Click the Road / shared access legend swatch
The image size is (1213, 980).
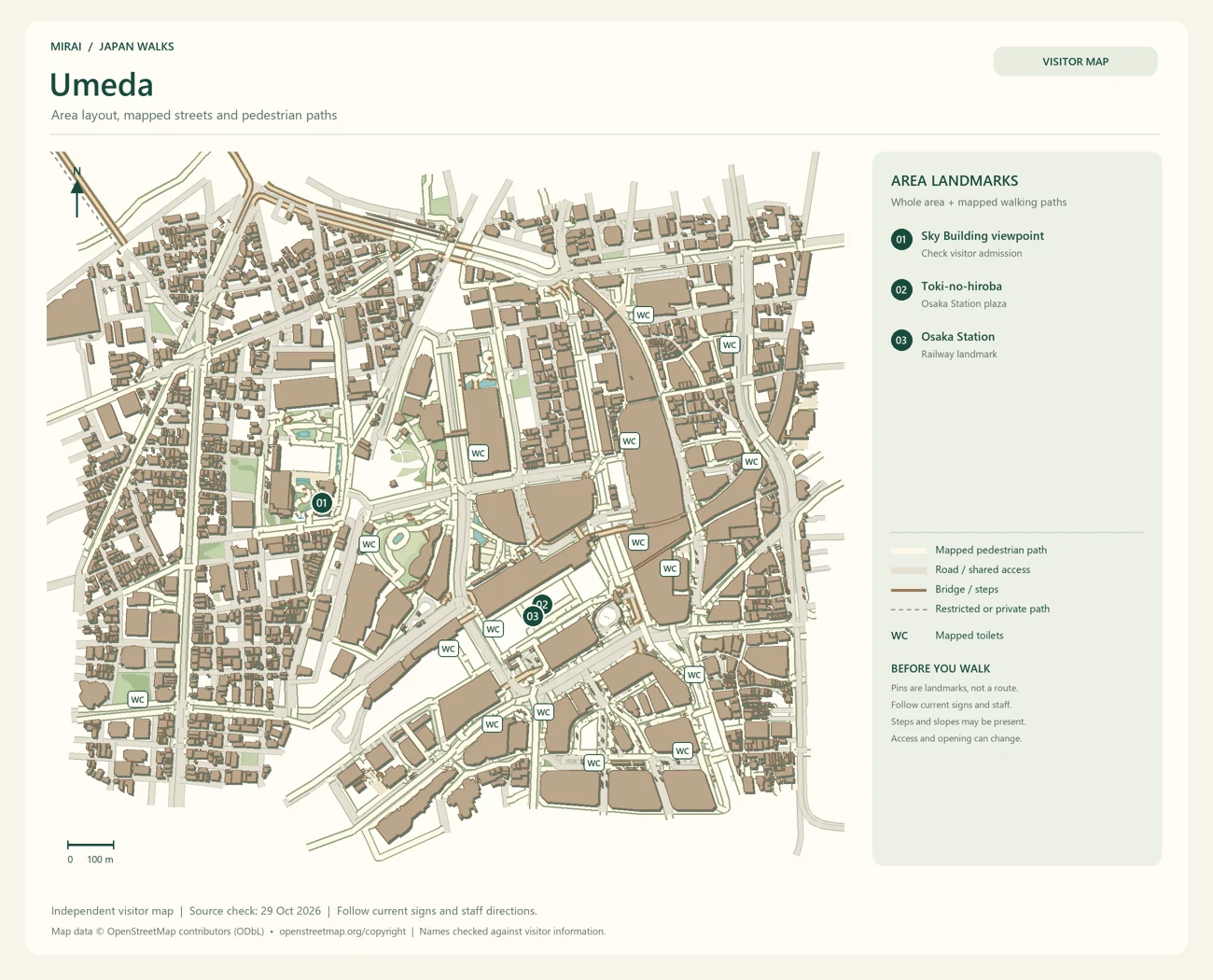click(x=909, y=570)
